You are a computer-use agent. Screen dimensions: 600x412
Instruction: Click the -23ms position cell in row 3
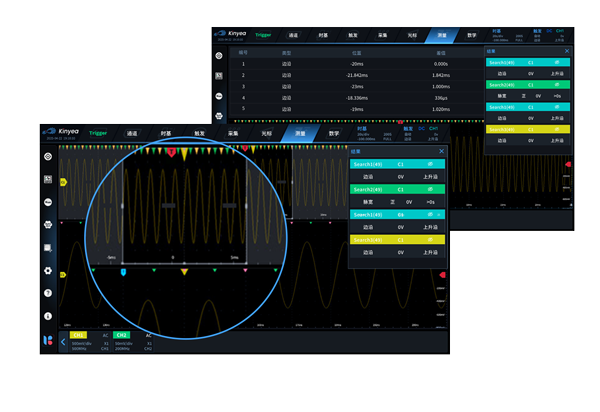coord(357,86)
